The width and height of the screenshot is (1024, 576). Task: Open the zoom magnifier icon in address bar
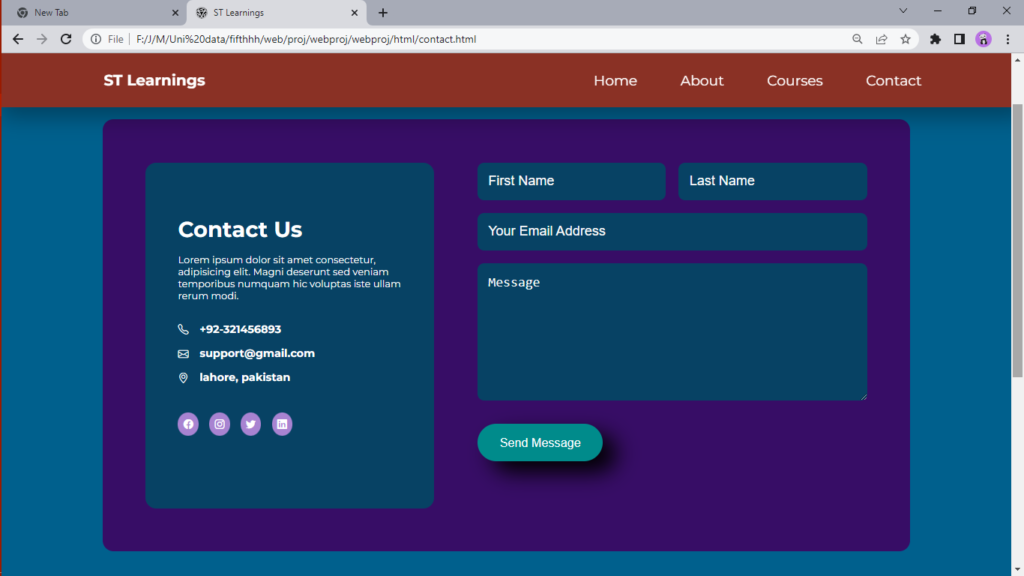[857, 39]
